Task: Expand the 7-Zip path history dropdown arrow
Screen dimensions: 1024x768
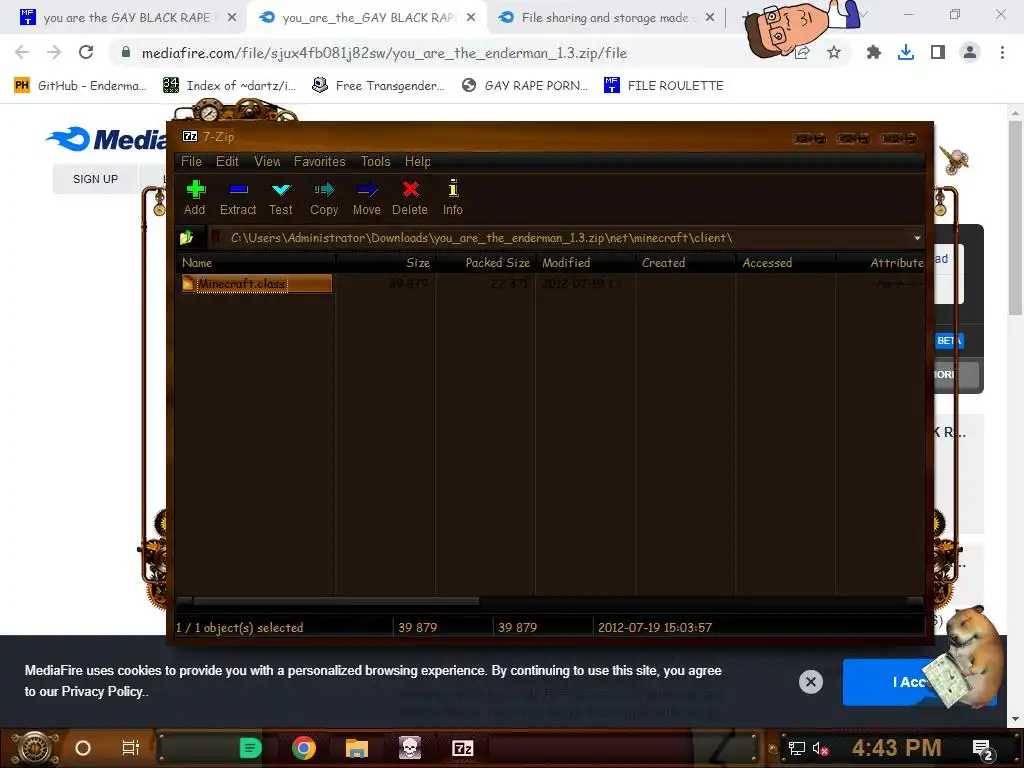Action: tap(917, 238)
